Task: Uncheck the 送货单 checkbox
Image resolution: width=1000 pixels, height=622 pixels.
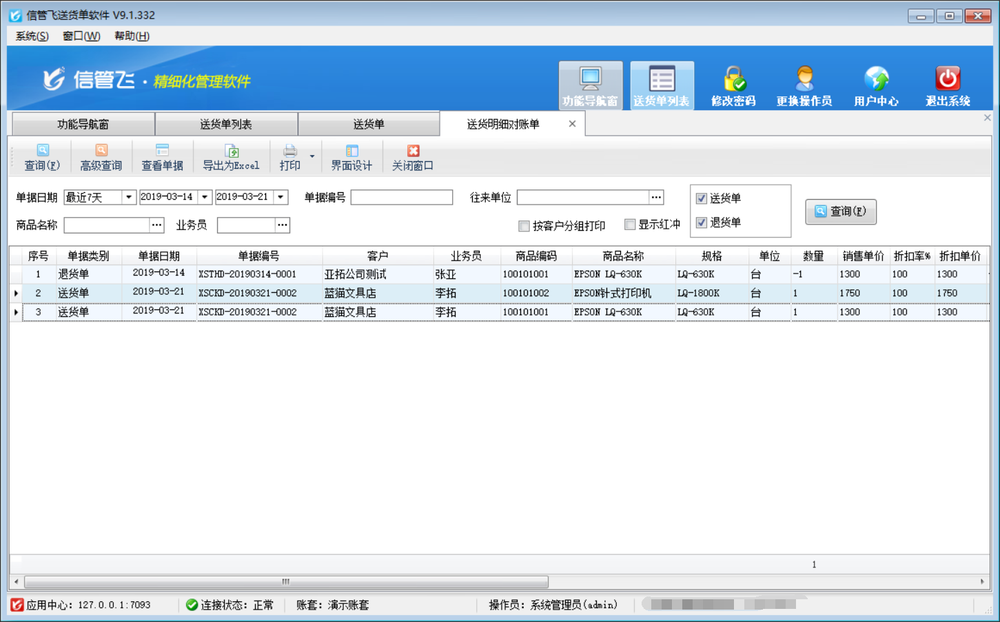Action: (x=702, y=199)
